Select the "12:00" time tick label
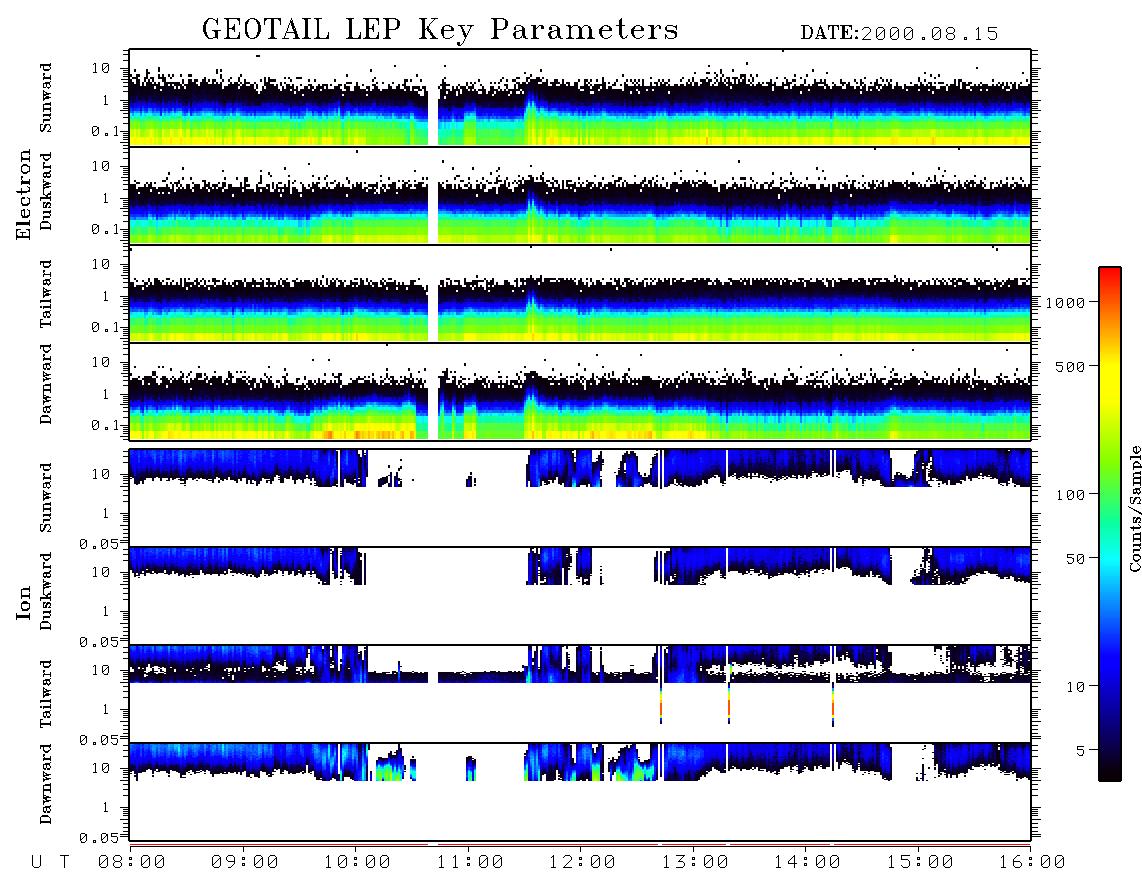This screenshot has height=880, width=1142. point(582,862)
